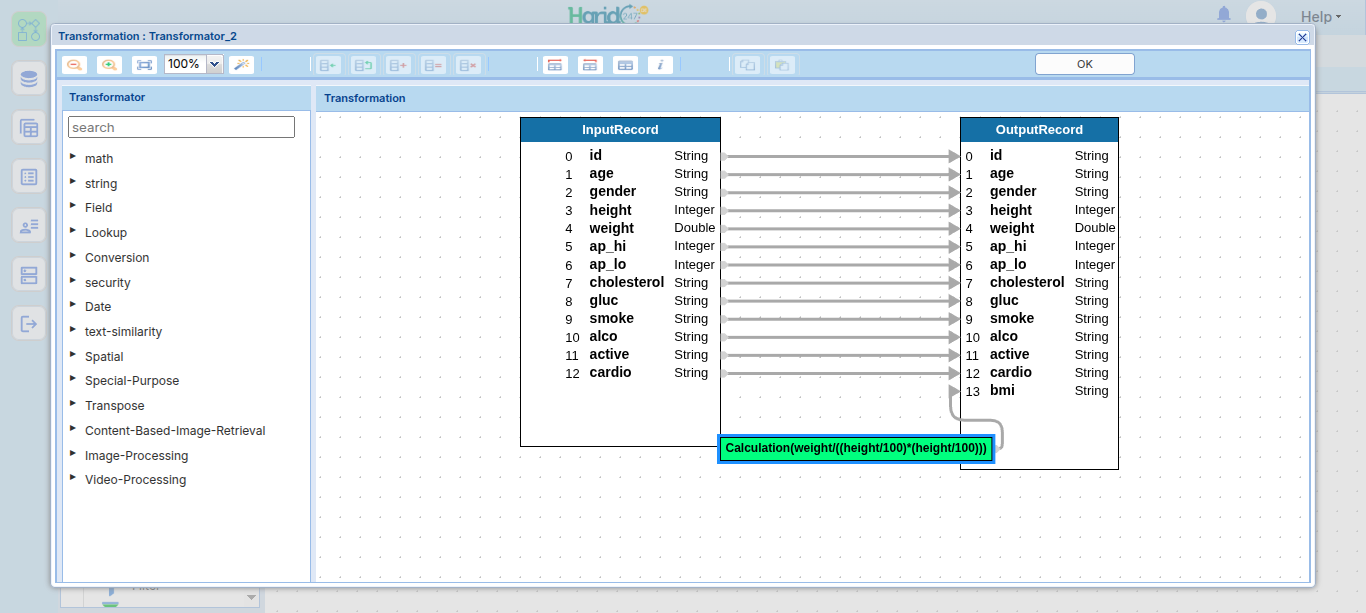Expand the Conversion category

(74, 256)
